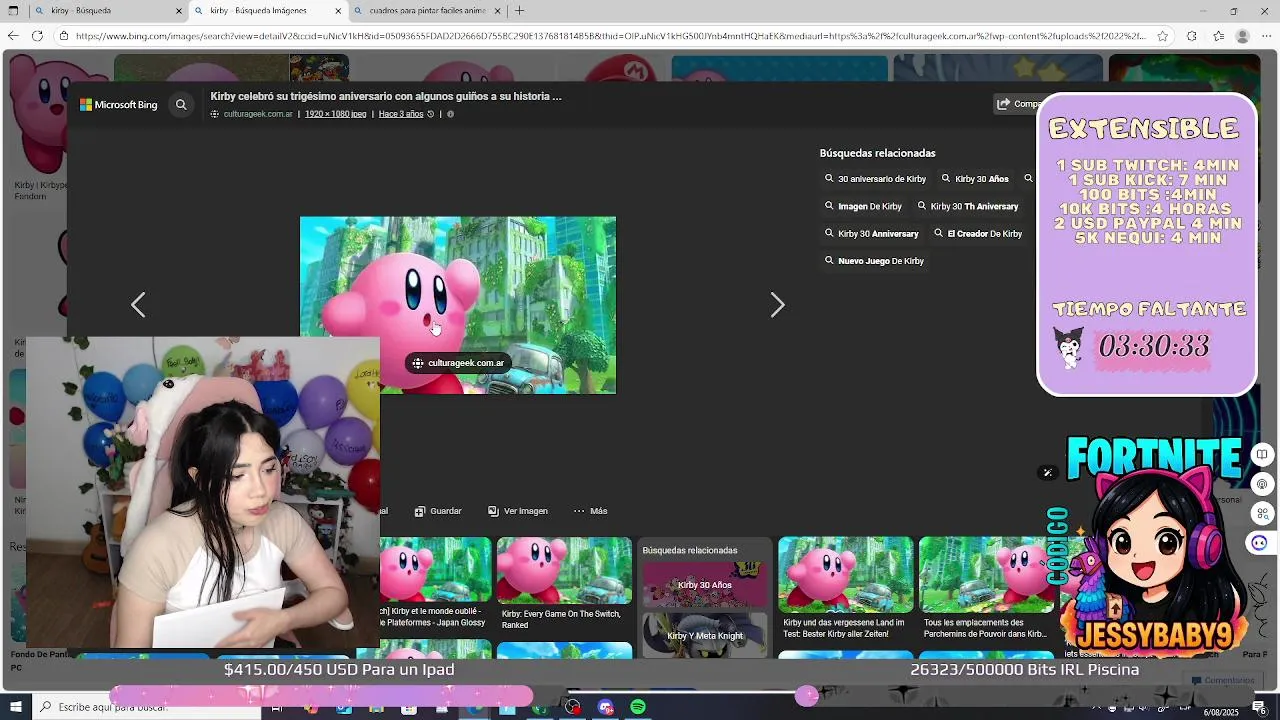Open the culturageek.com.ar source link under the title
Screen dimensions: 1280x720
click(258, 114)
